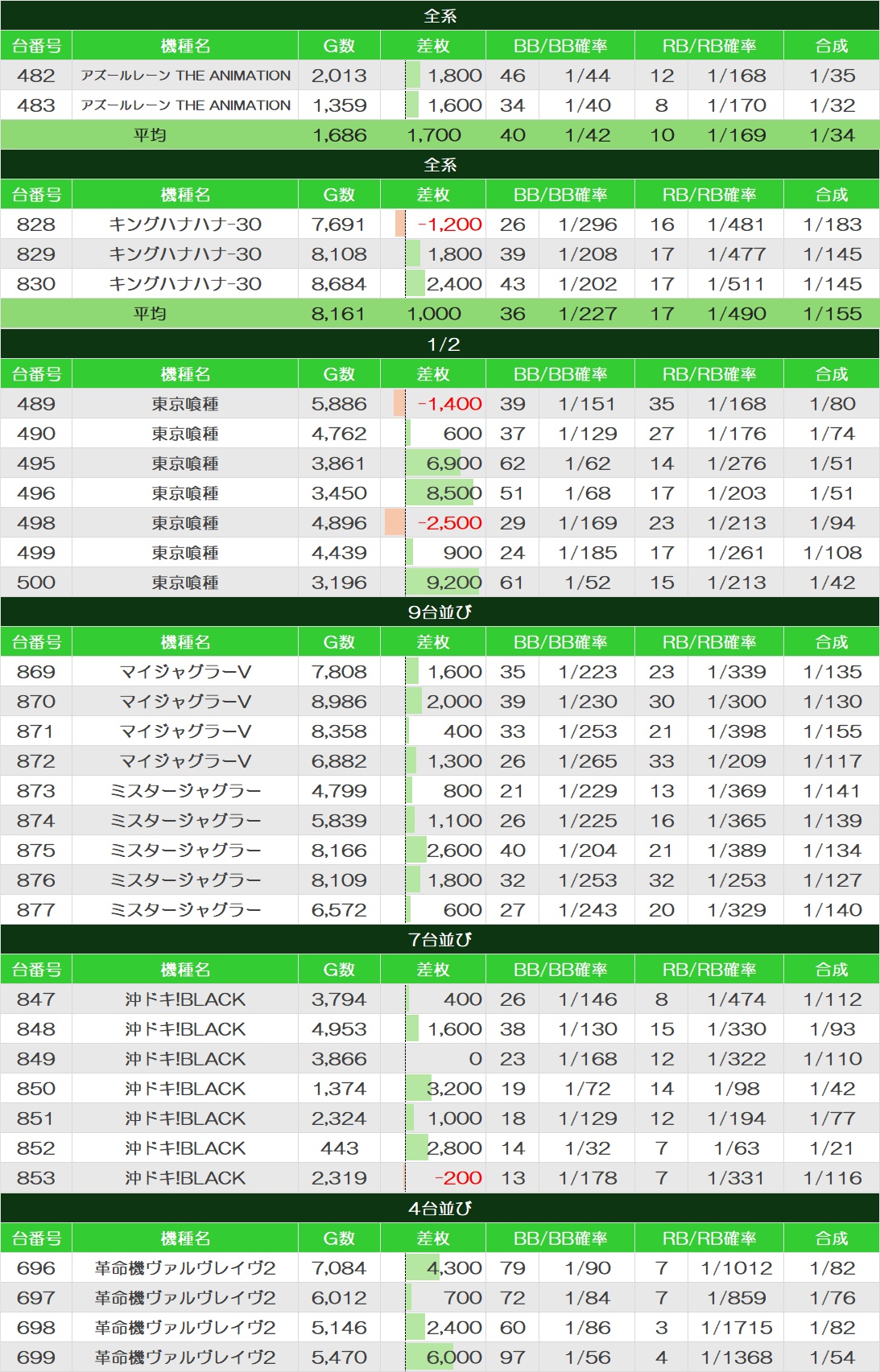Viewport: 880px width, 1372px height.
Task: Select G count value 1,359
Action: tap(339, 105)
